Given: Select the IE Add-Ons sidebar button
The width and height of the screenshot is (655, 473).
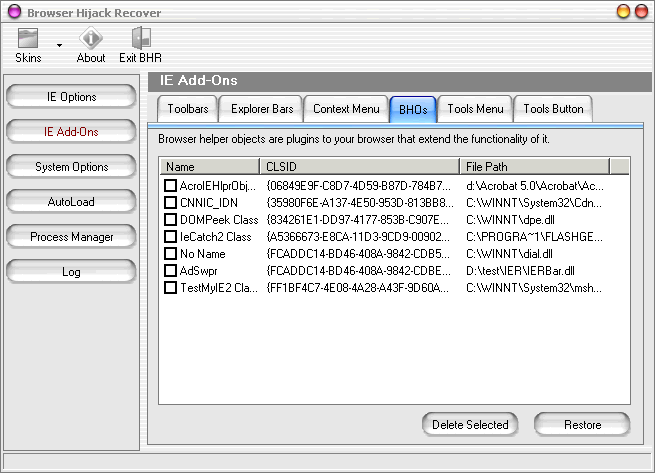Looking at the screenshot, I should click(71, 132).
